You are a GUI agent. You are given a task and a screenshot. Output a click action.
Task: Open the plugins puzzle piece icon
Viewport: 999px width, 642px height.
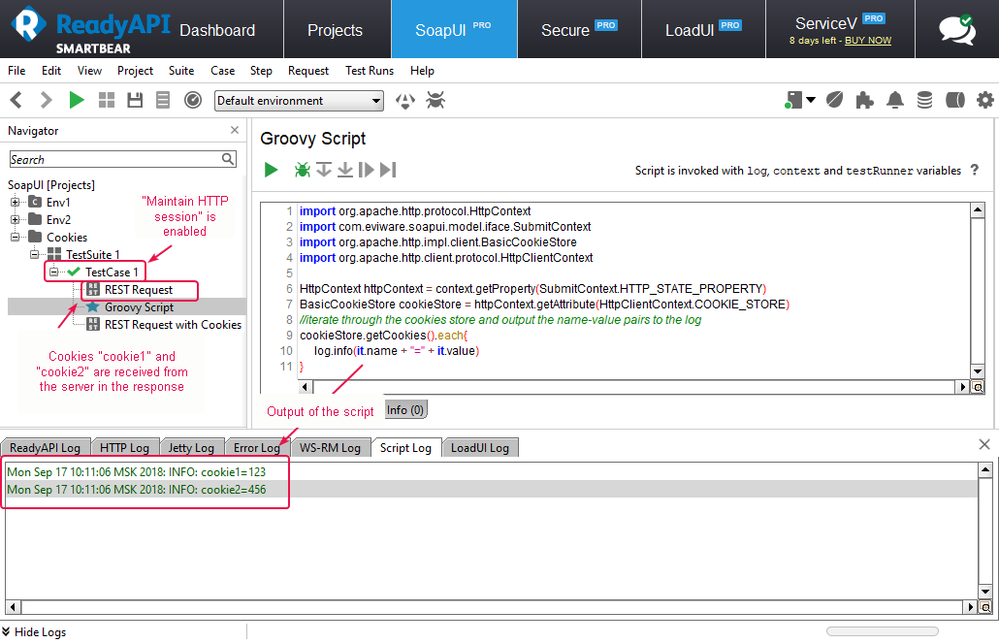click(865, 100)
